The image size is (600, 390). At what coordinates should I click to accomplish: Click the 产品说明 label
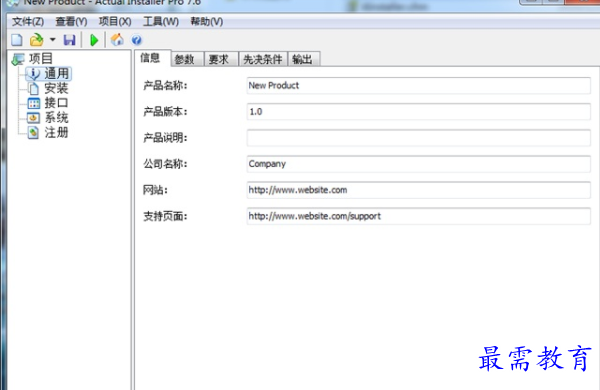(165, 138)
